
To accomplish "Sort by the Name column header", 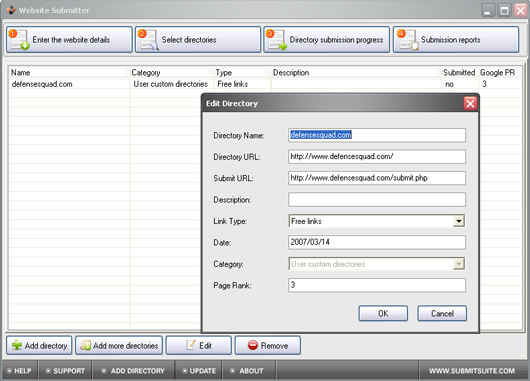I will point(69,72).
